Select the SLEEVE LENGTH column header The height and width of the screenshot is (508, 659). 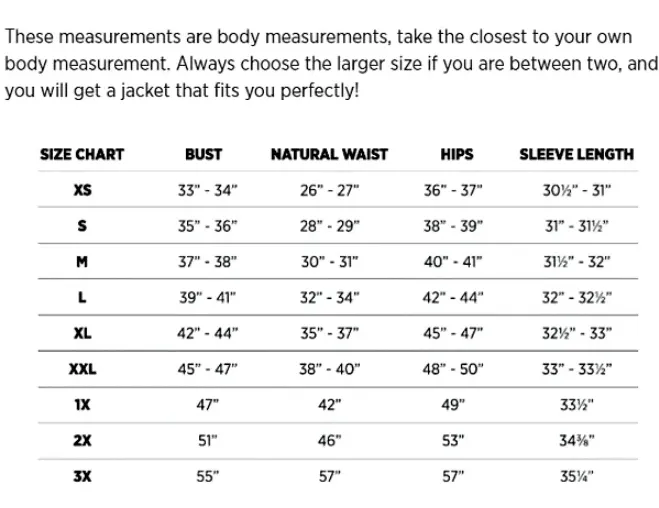[576, 154]
